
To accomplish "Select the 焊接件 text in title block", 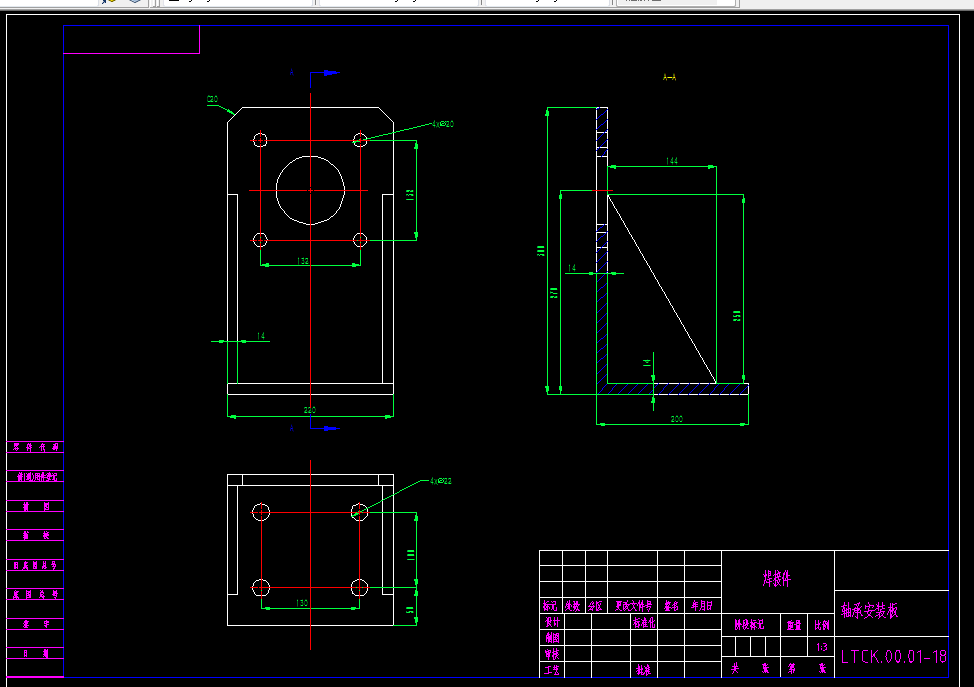I will [x=776, y=578].
